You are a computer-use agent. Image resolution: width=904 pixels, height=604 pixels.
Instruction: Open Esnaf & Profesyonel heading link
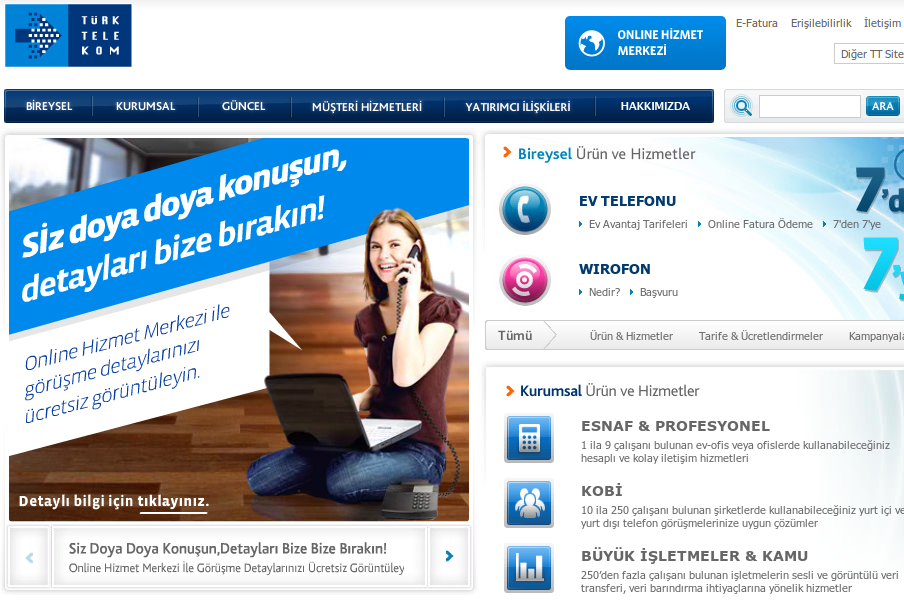pyautogui.click(x=675, y=426)
